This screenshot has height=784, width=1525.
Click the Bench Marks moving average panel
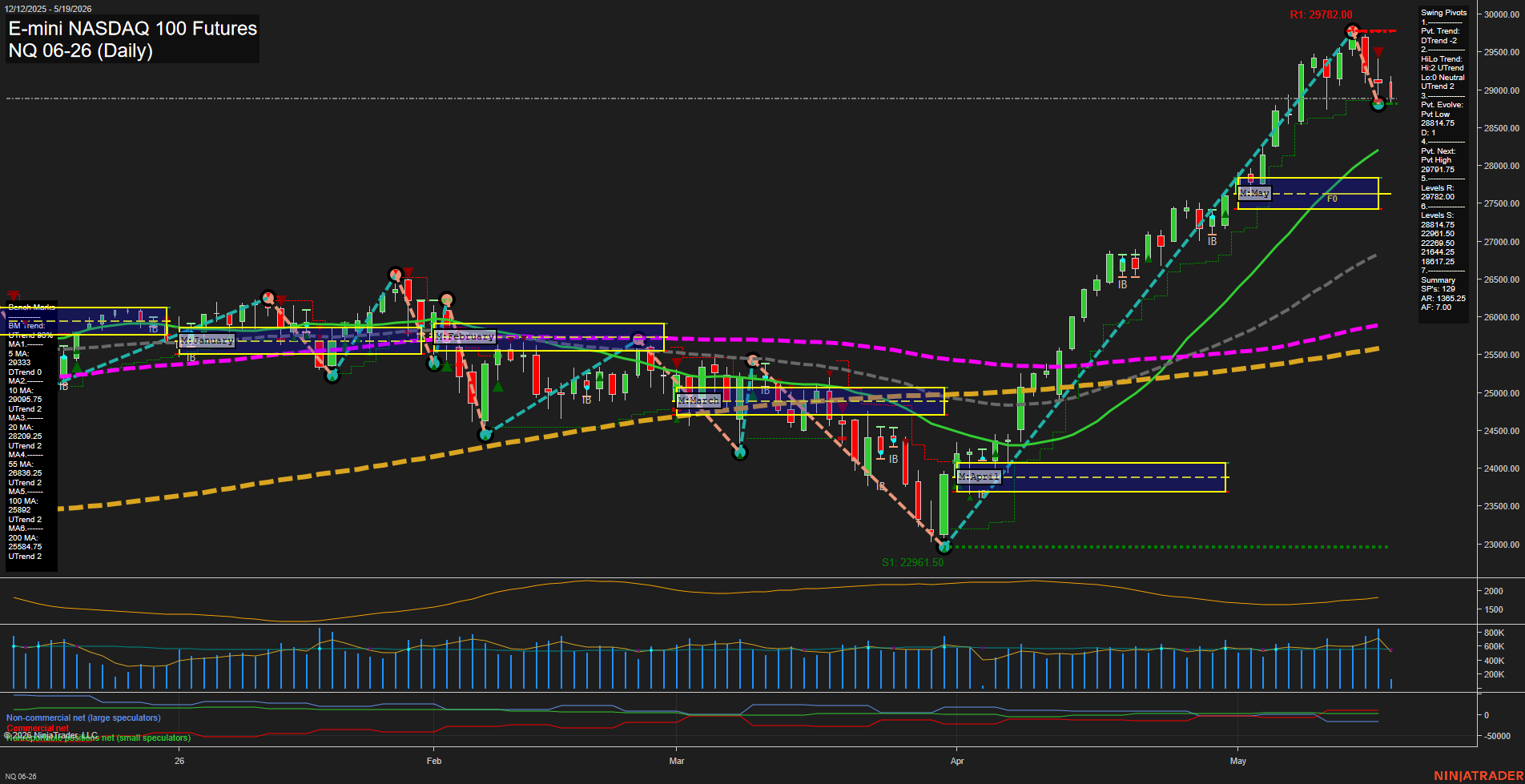tap(31, 432)
